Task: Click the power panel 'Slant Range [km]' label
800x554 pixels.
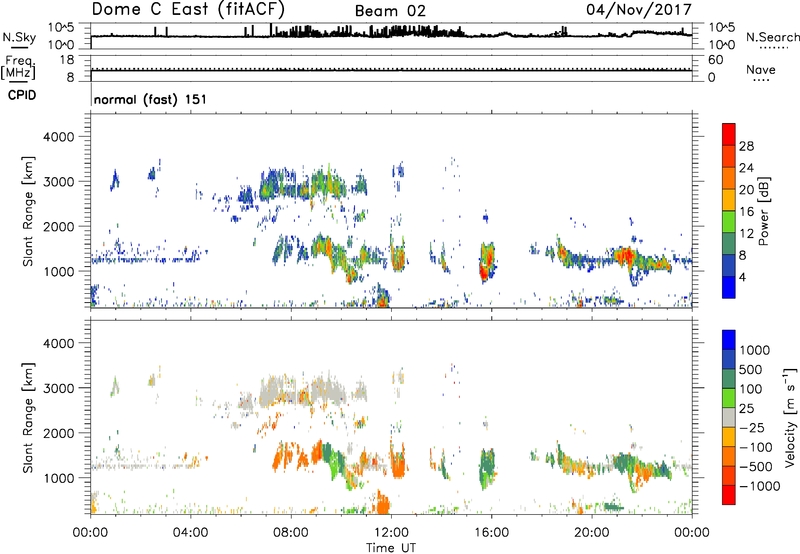Action: coord(28,211)
